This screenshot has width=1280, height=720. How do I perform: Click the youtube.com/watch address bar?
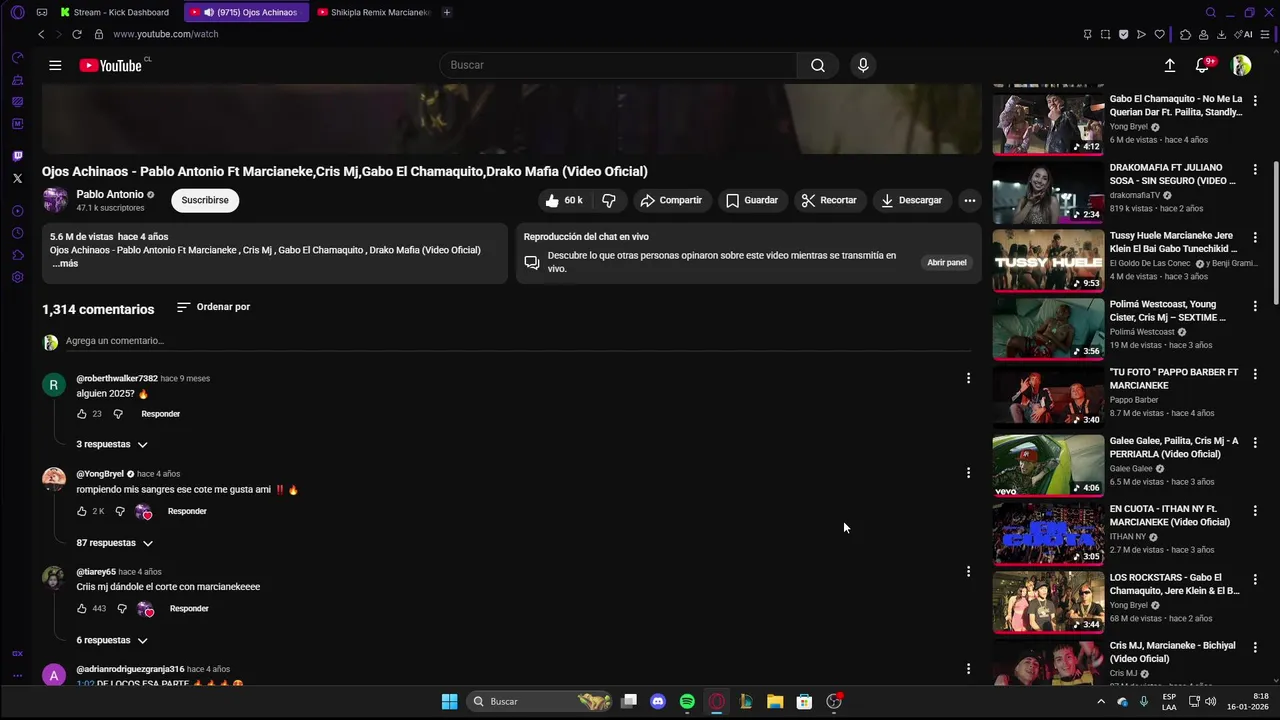[165, 34]
